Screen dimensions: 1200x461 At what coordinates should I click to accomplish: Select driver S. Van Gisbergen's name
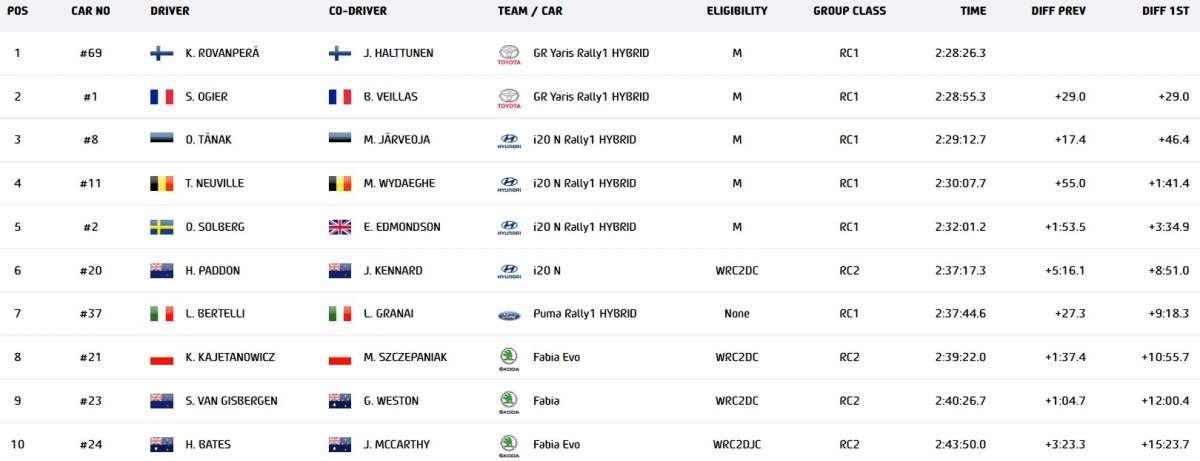[x=231, y=401]
